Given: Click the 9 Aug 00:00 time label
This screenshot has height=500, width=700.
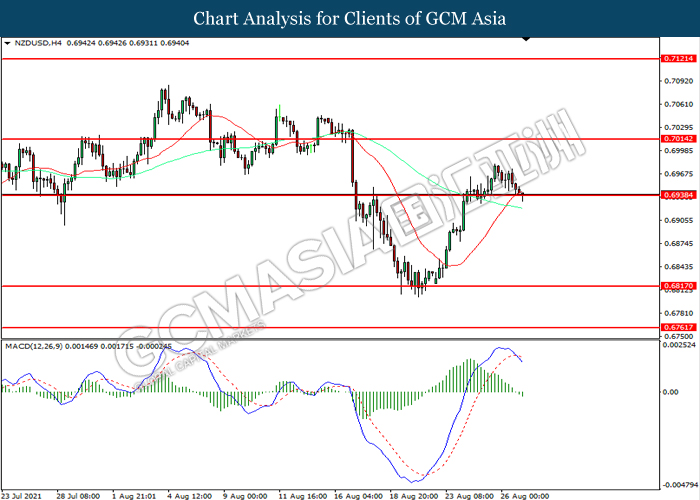Looking at the screenshot, I should click(x=245, y=496).
